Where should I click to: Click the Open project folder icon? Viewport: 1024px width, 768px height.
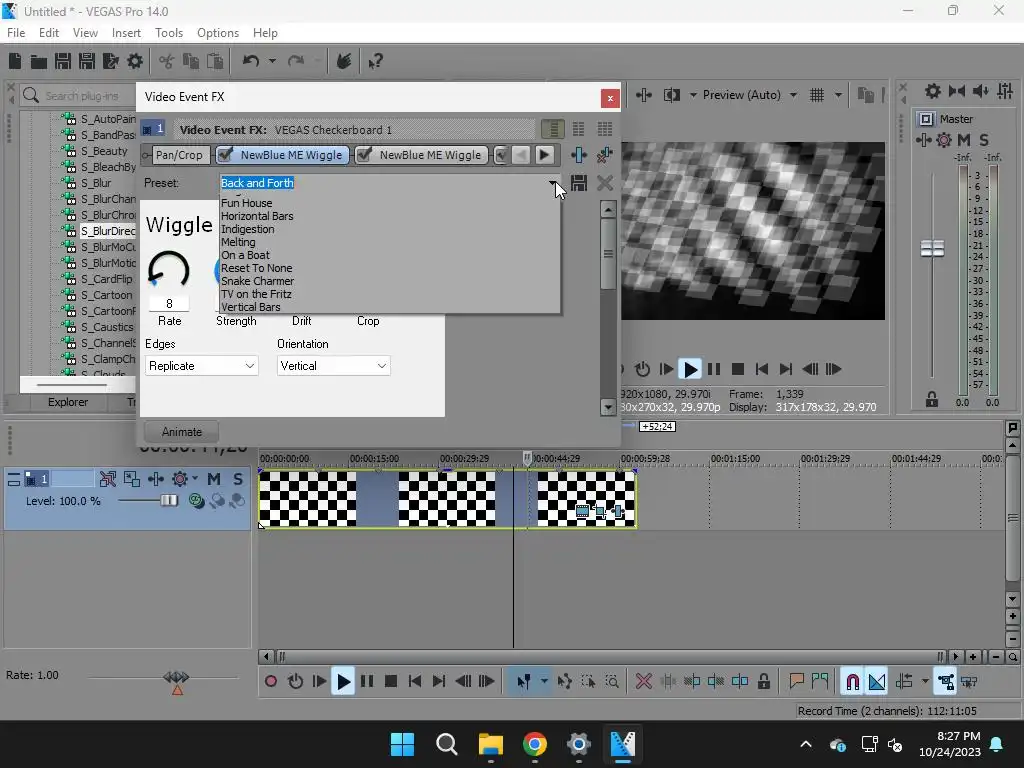click(39, 61)
